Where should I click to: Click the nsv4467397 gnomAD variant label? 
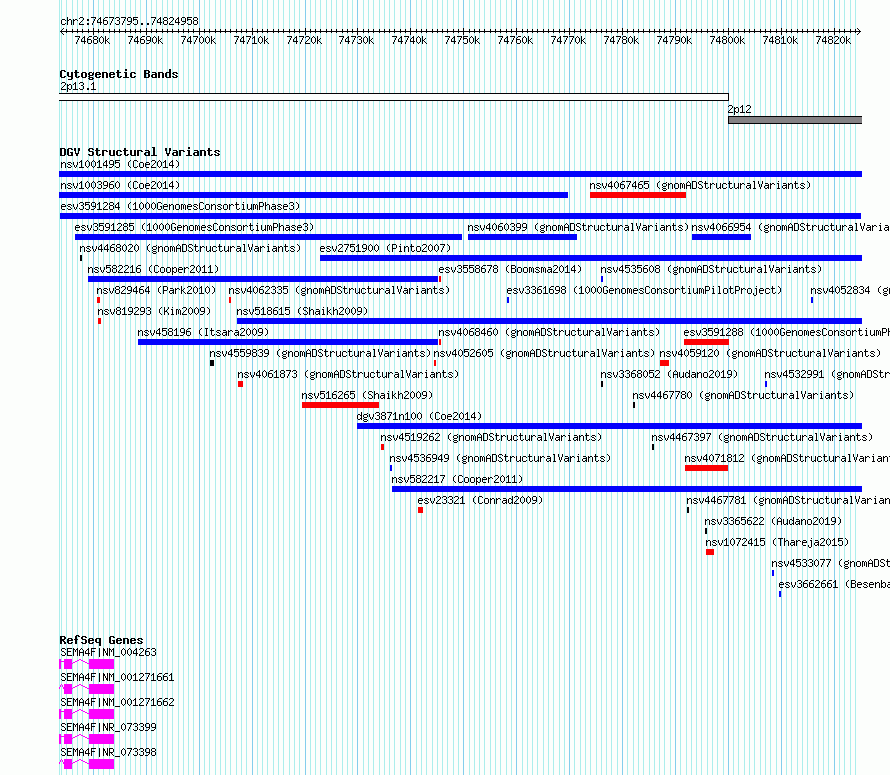762,438
